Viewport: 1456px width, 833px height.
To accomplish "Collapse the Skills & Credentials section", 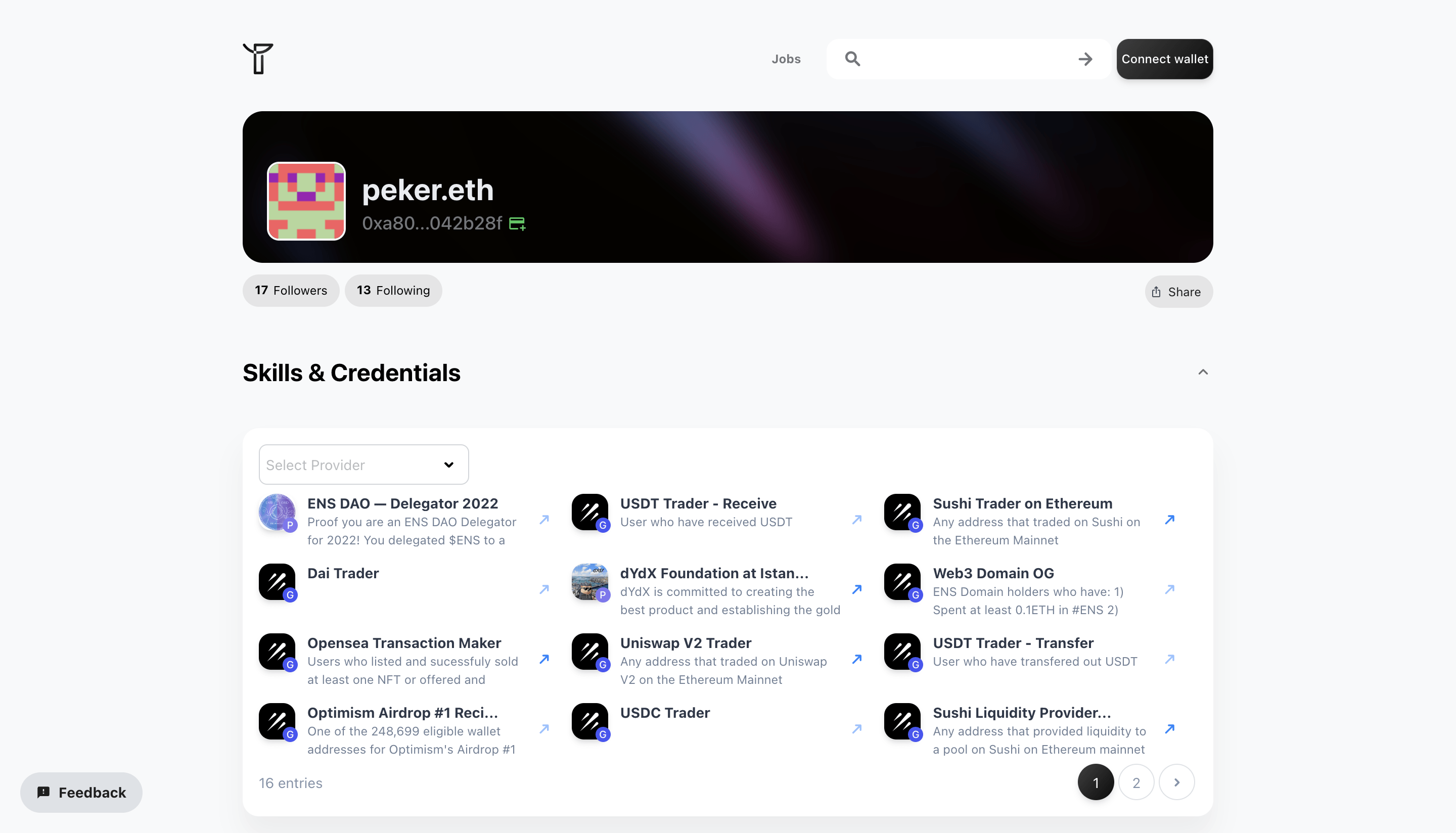I will 1203,373.
